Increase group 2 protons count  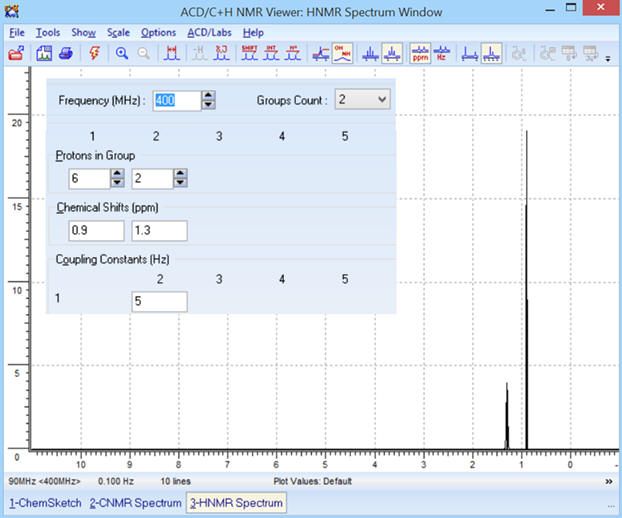(180, 173)
